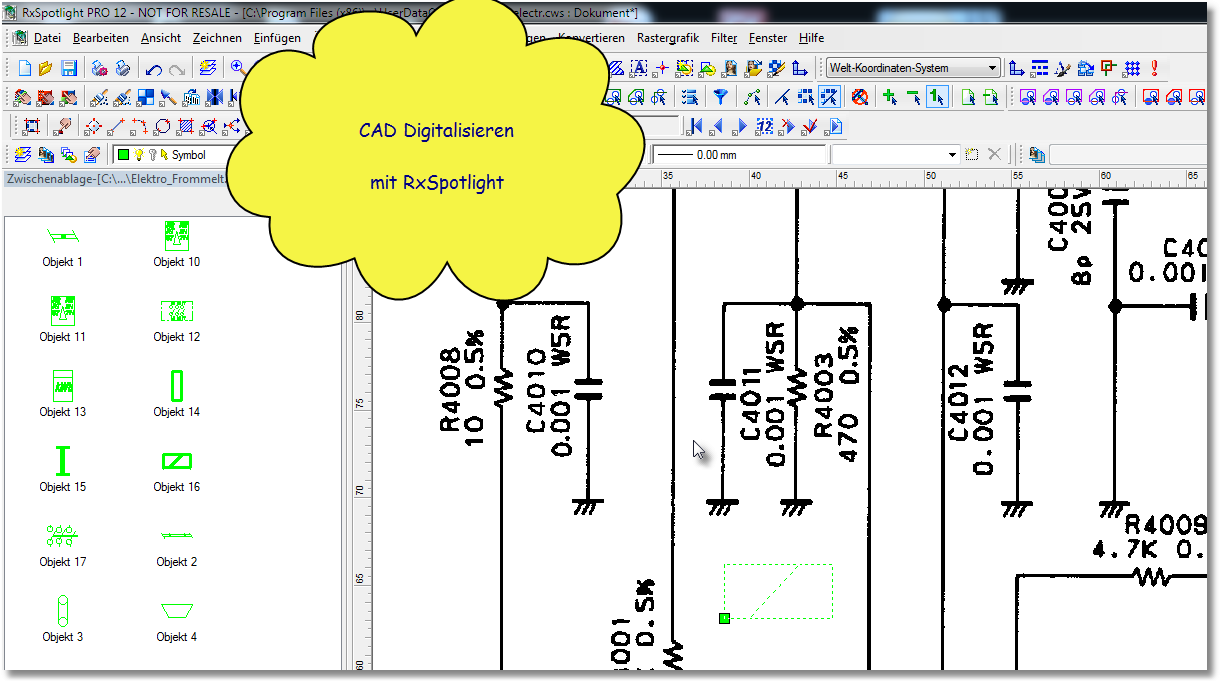
Task: Toggle the light bulb layer visibility
Action: 139,155
